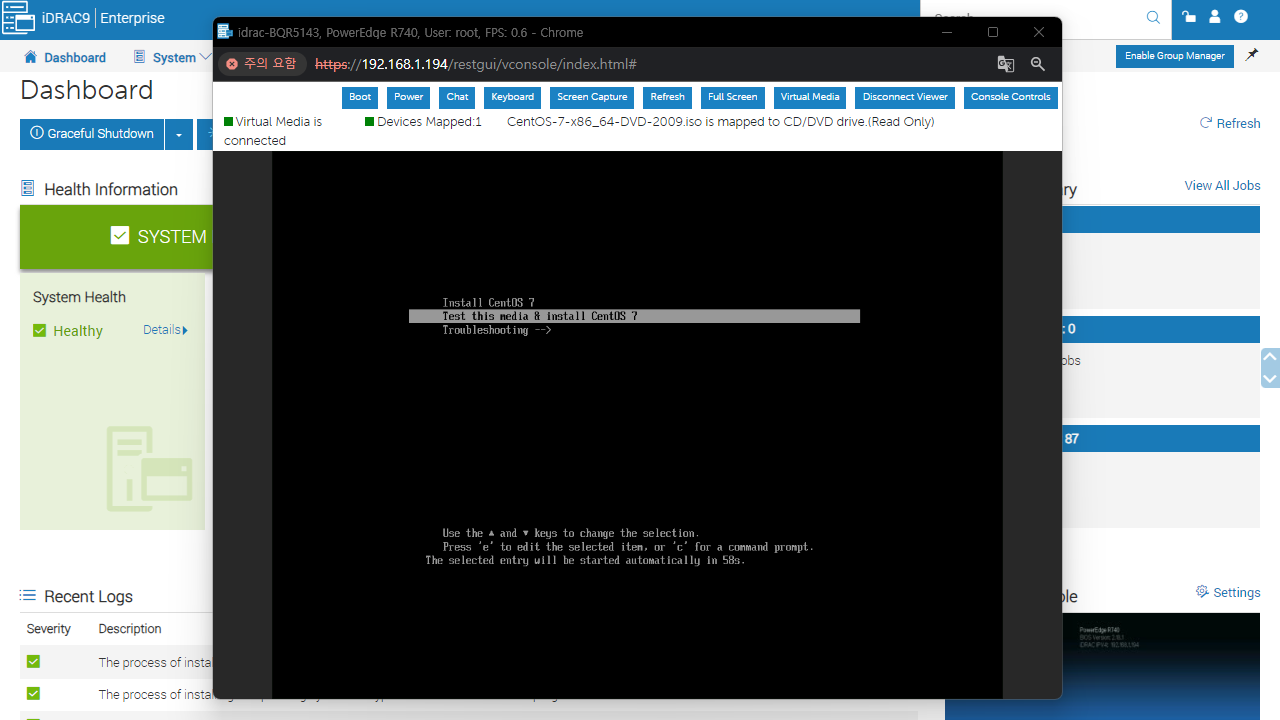This screenshot has width=1280, height=720.
Task: Click the Settings gear icon near virtual console
Action: pos(1202,592)
